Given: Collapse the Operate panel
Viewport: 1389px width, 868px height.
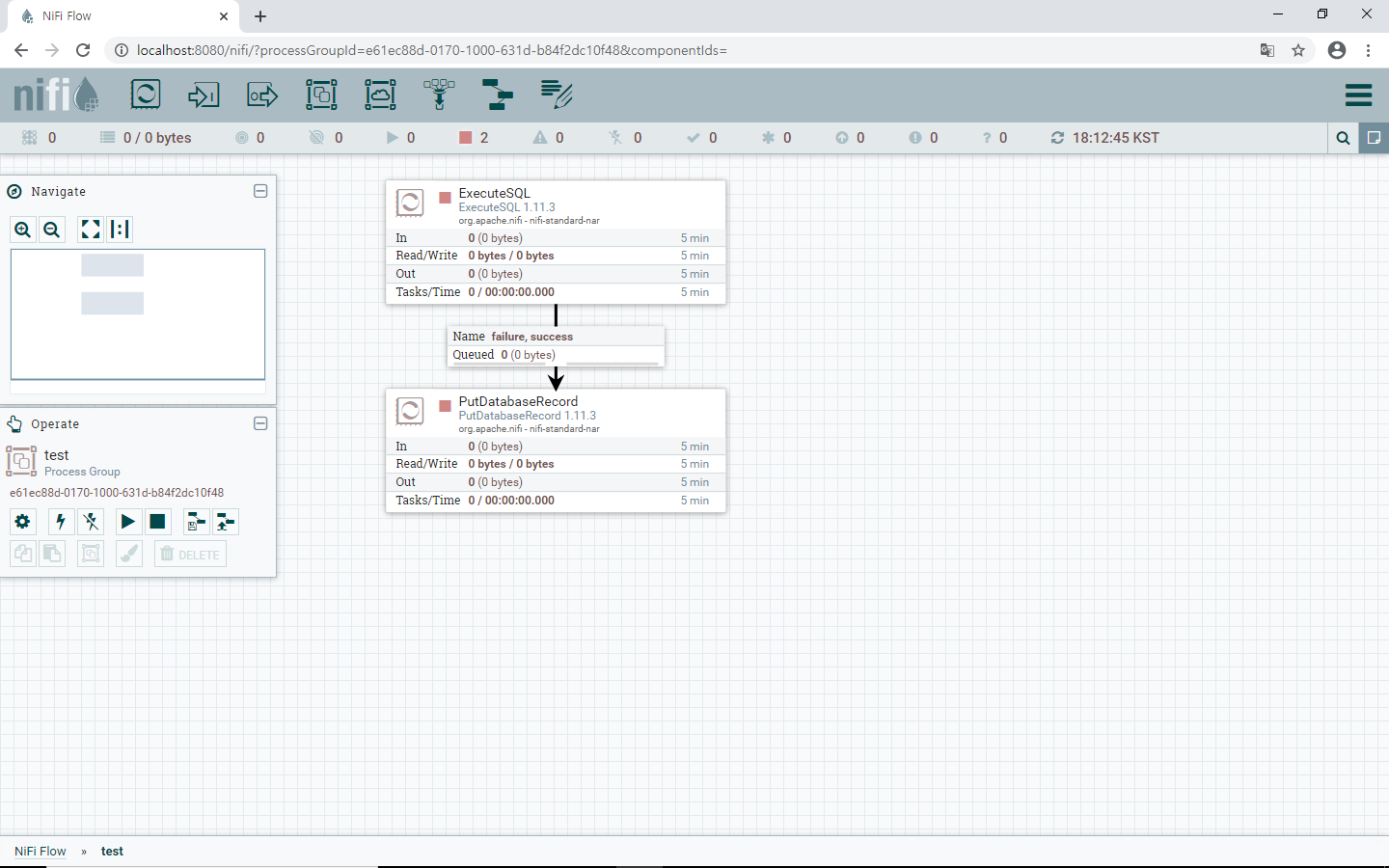Looking at the screenshot, I should click(260, 423).
